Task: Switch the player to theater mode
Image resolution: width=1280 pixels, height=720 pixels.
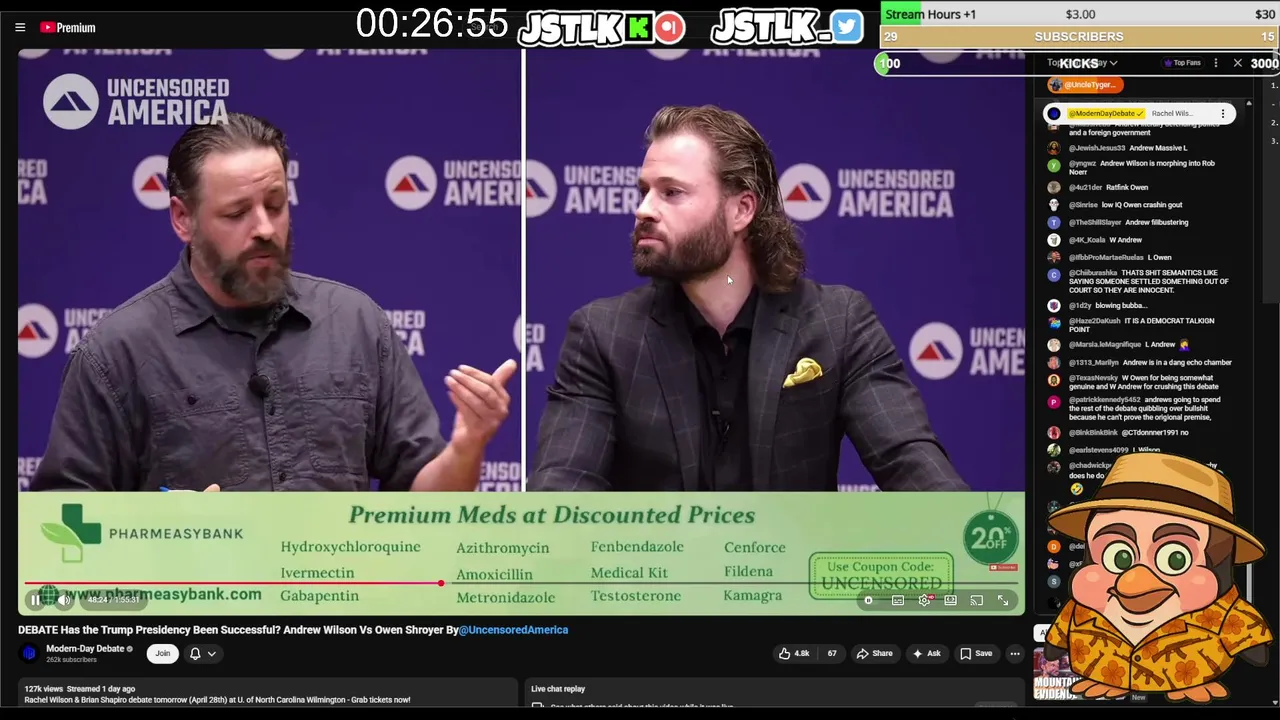Action: 950,600
